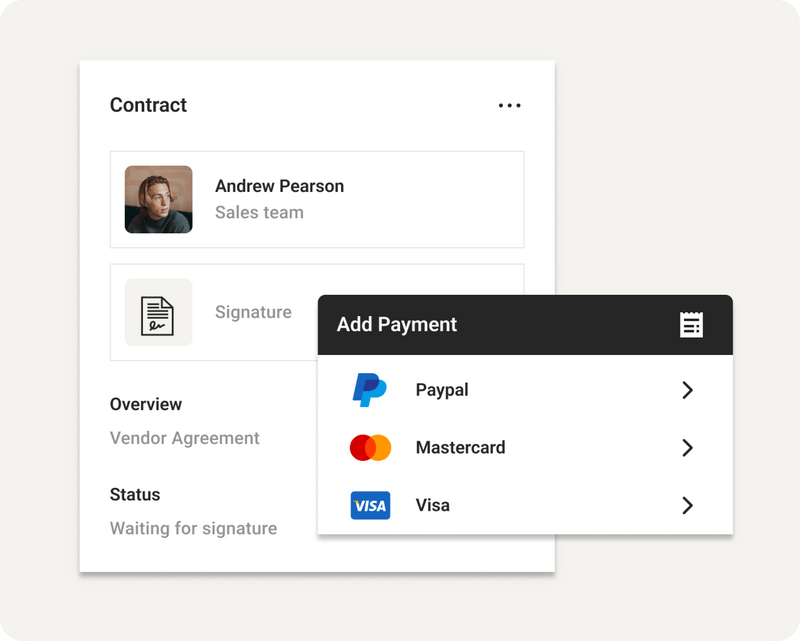Select Visa payment option
The height and width of the screenshot is (641, 800).
coord(525,505)
